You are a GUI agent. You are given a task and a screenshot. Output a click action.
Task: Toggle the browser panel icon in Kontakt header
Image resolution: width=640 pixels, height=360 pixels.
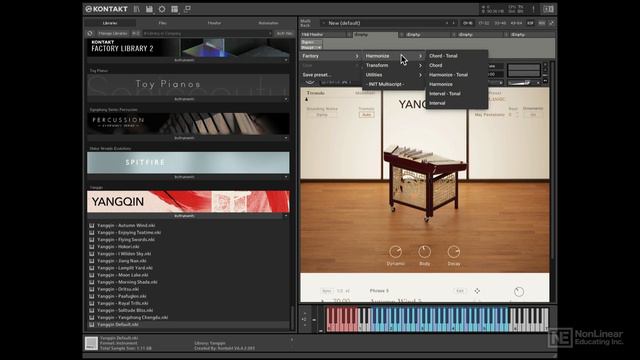137,9
